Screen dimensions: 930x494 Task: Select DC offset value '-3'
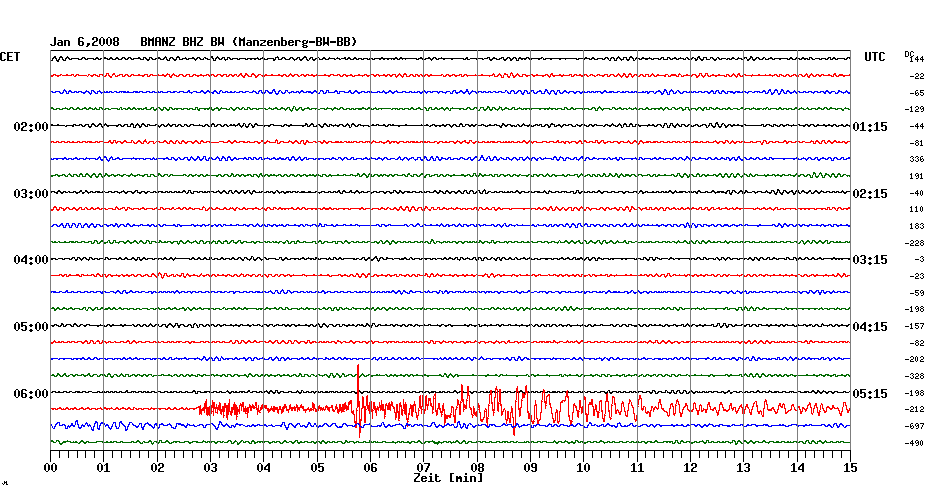(919, 259)
